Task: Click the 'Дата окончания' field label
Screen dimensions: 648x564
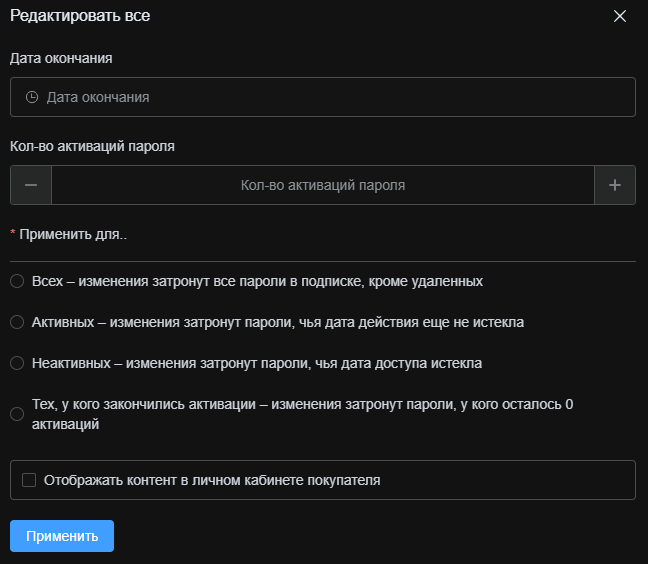Action: pos(61,58)
